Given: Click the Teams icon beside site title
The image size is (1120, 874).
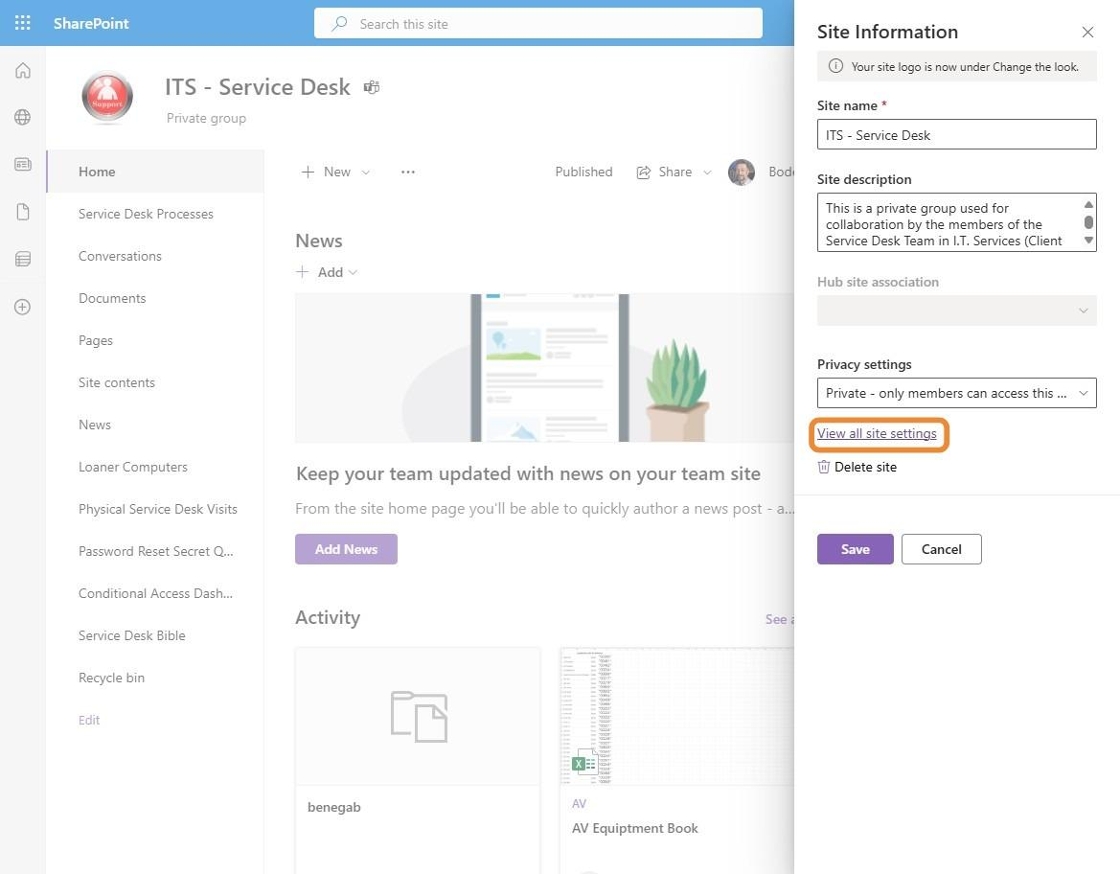Looking at the screenshot, I should coord(371,87).
